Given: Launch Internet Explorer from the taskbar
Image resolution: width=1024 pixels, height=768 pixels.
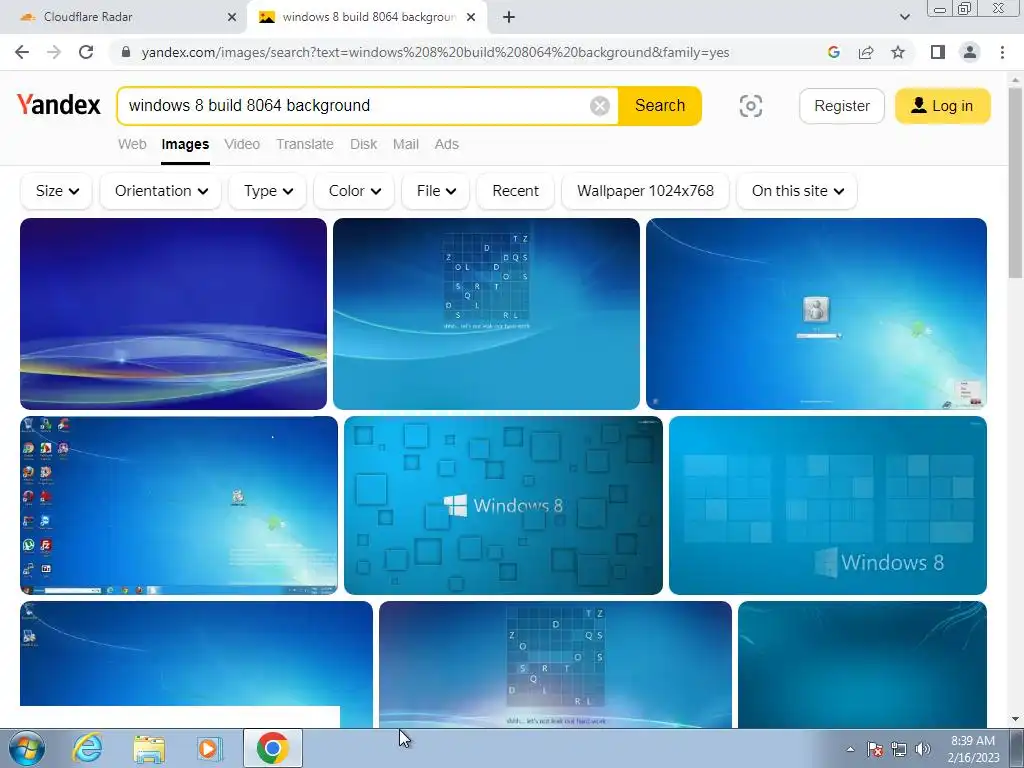Looking at the screenshot, I should click(88, 748).
